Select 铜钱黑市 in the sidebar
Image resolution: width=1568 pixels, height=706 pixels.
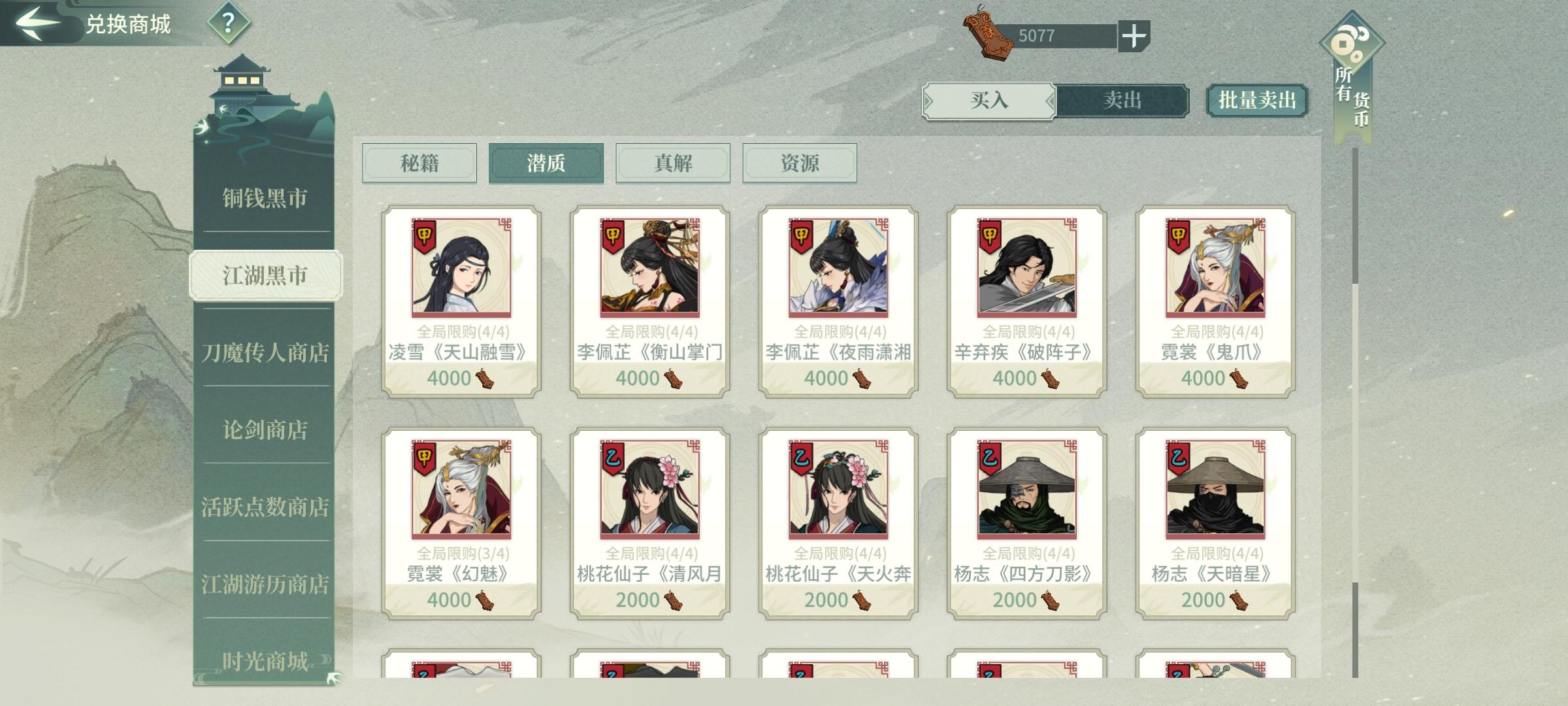(x=265, y=198)
